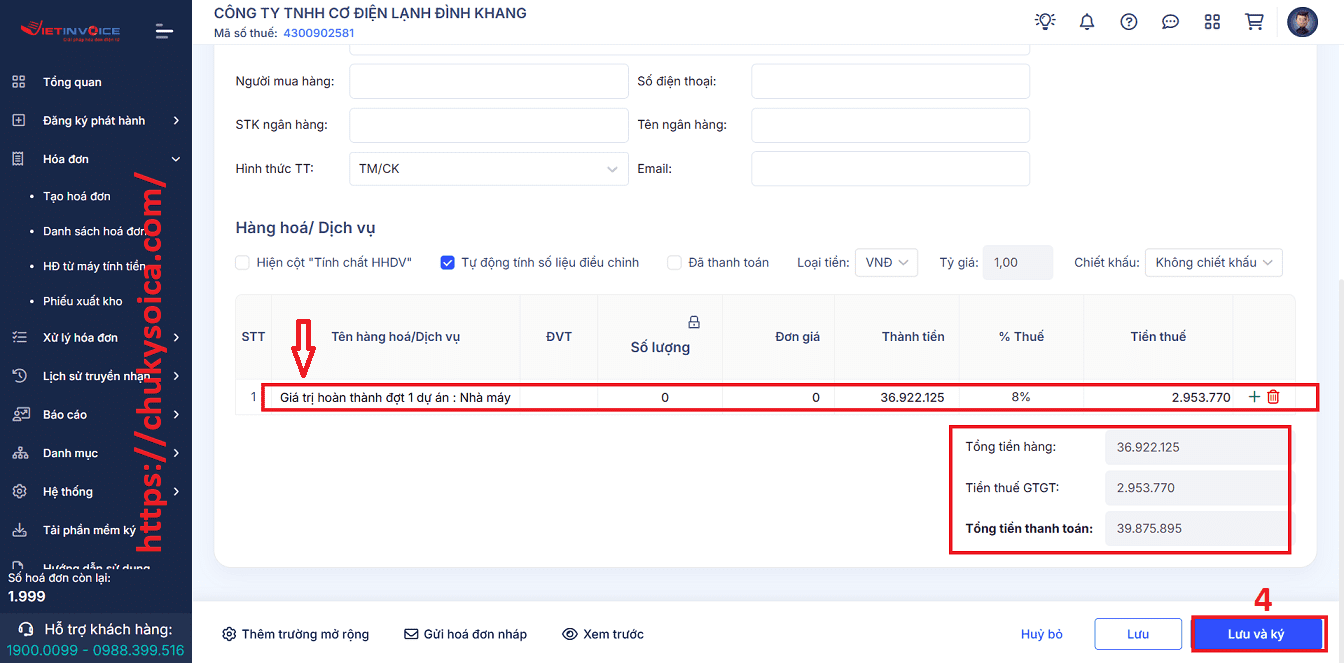Go to Tổng quan
Screen dimensions: 1344x663
72,82
